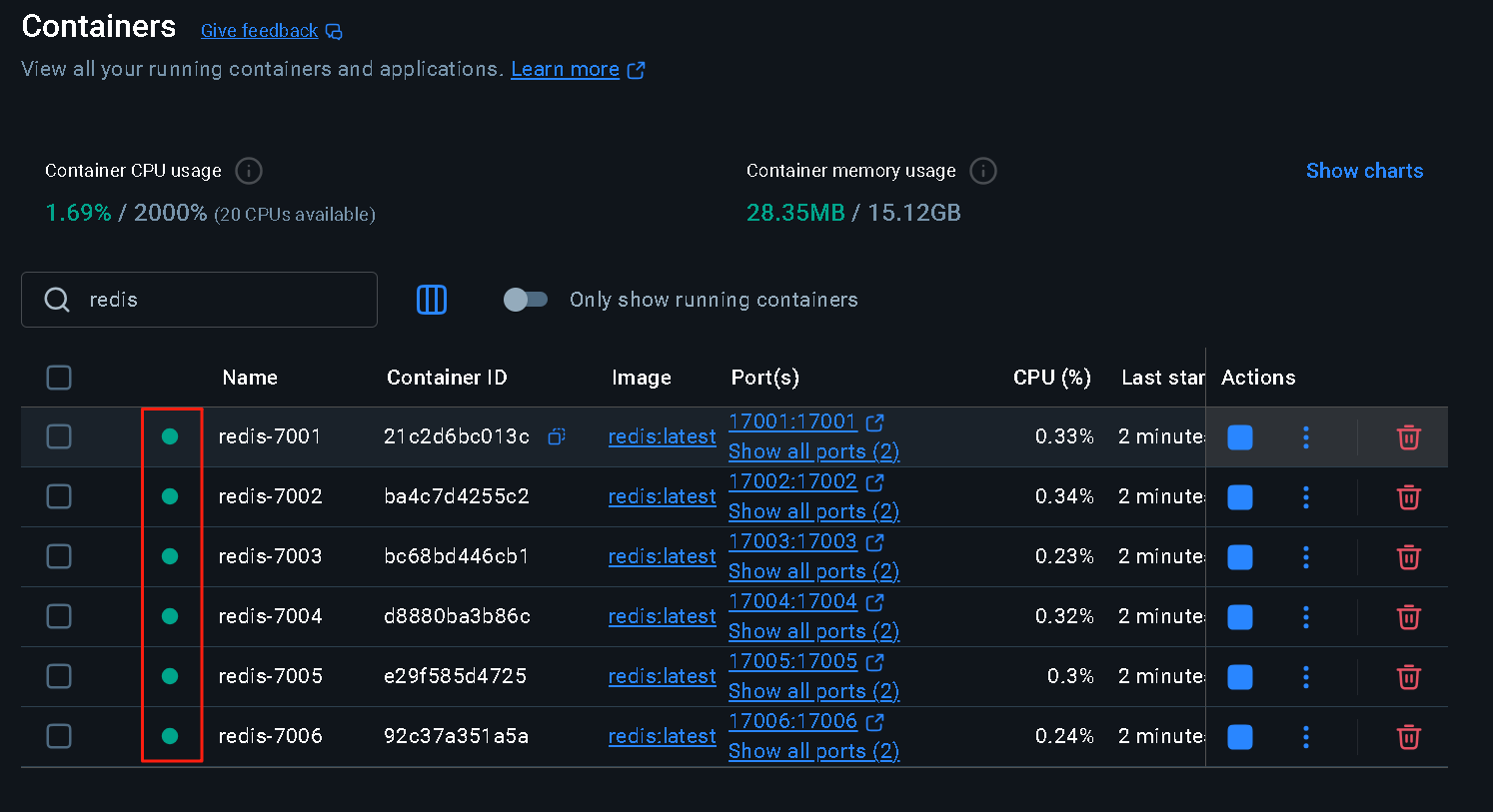Open the column layout settings icon
The width and height of the screenshot is (1493, 812).
432,300
